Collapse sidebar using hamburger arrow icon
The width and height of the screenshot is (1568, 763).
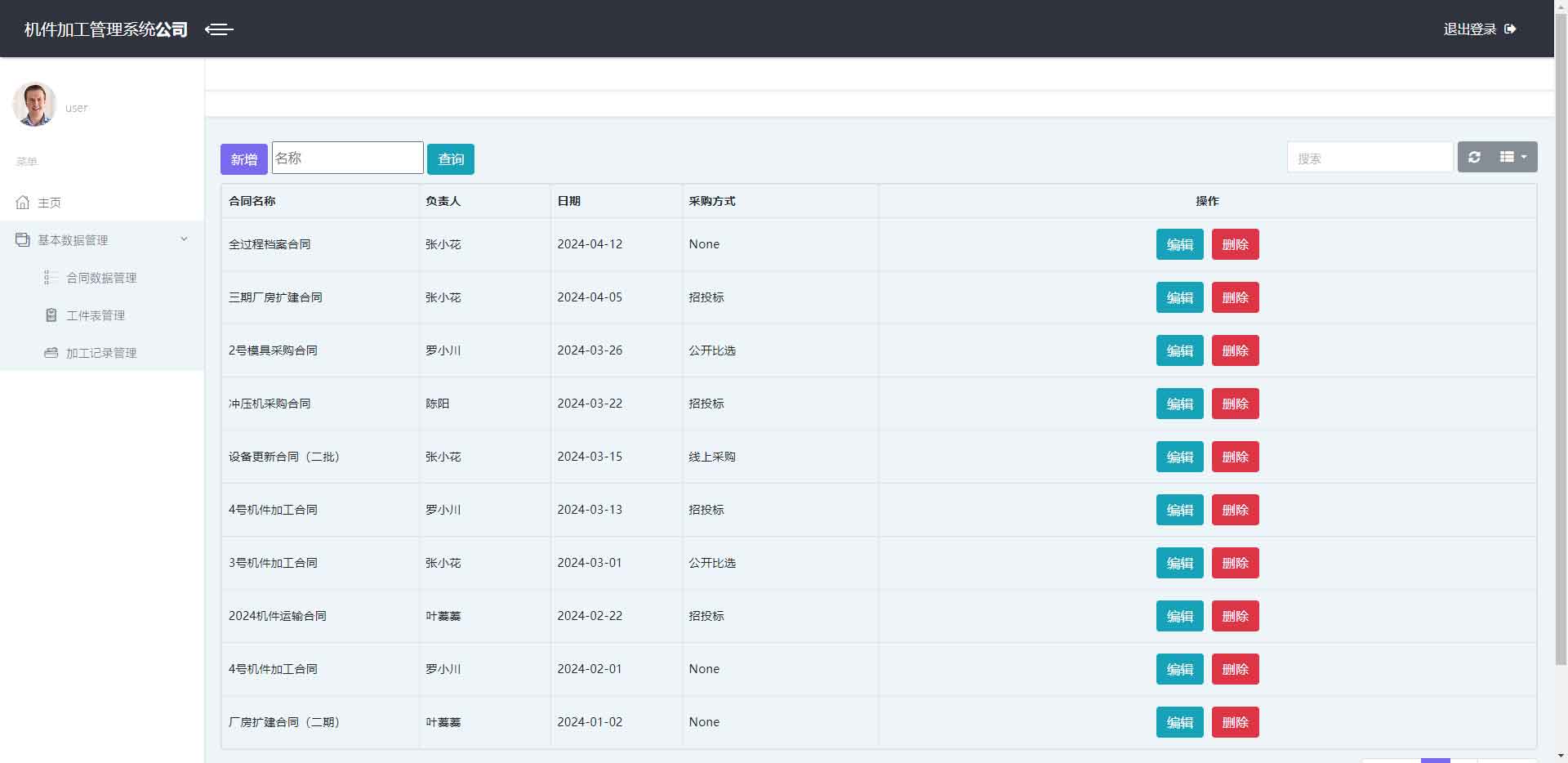(x=219, y=29)
